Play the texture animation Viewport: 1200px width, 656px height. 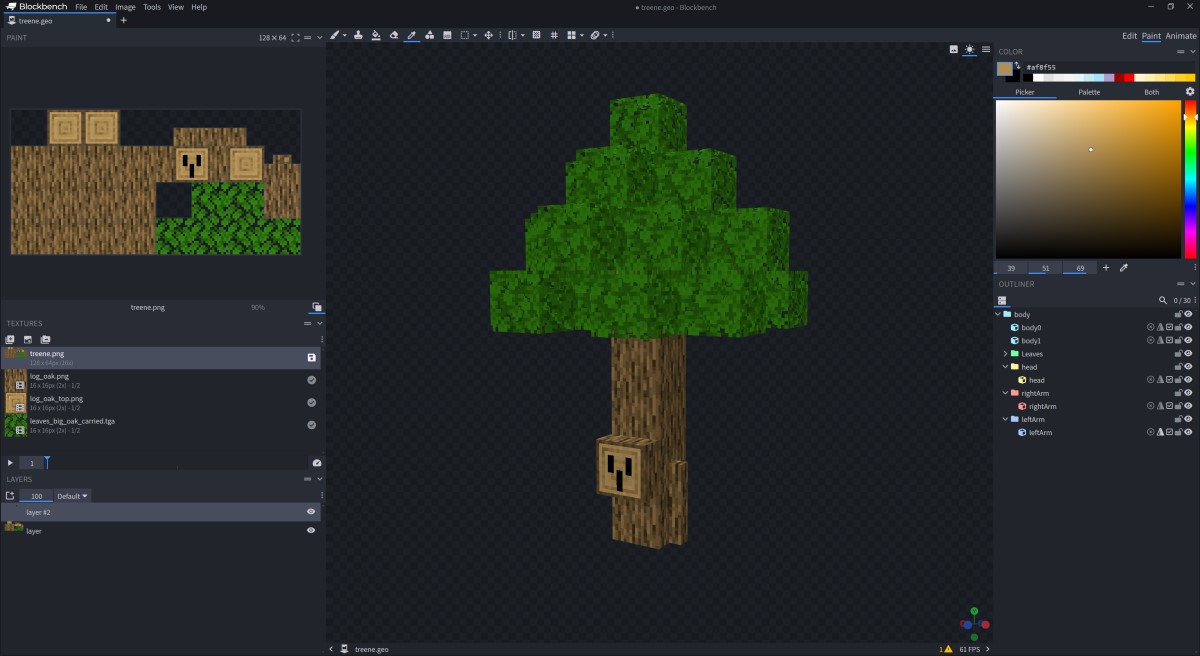10,463
